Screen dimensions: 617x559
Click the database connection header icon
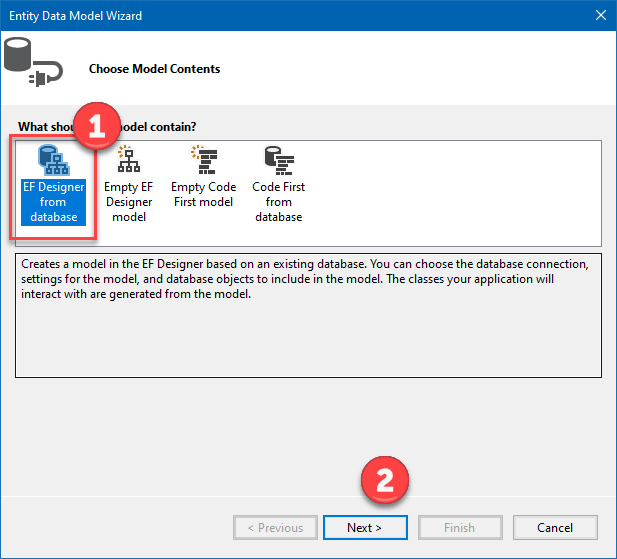tap(33, 62)
